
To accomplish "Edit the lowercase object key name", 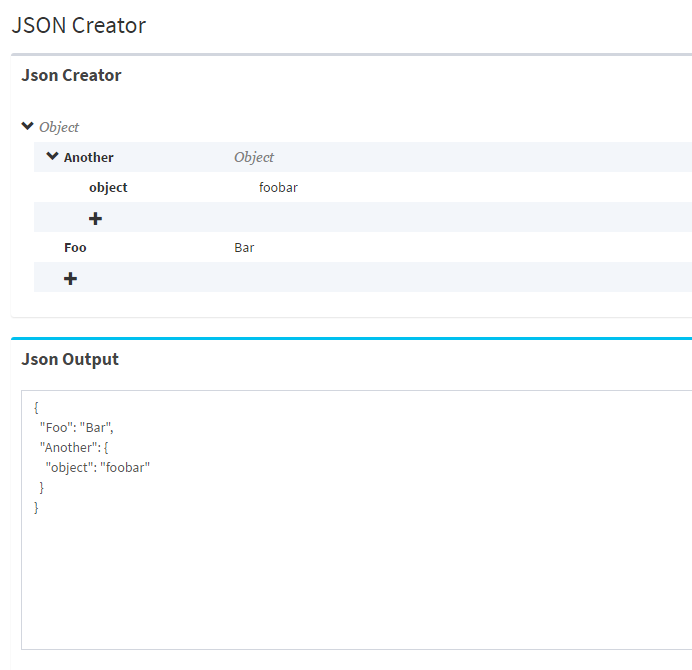I will pyautogui.click(x=108, y=188).
